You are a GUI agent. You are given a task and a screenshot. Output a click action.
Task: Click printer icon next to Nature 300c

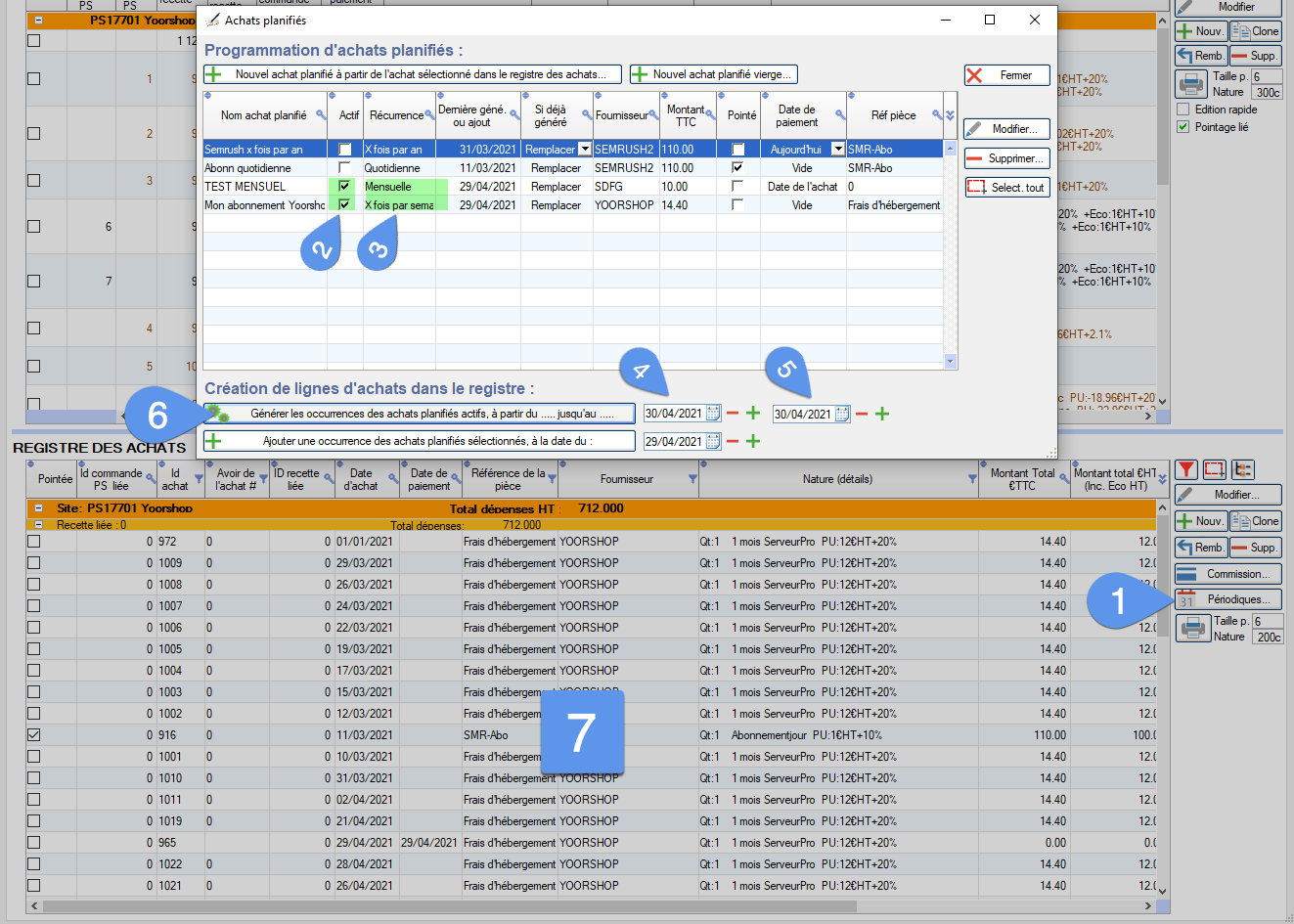1192,83
